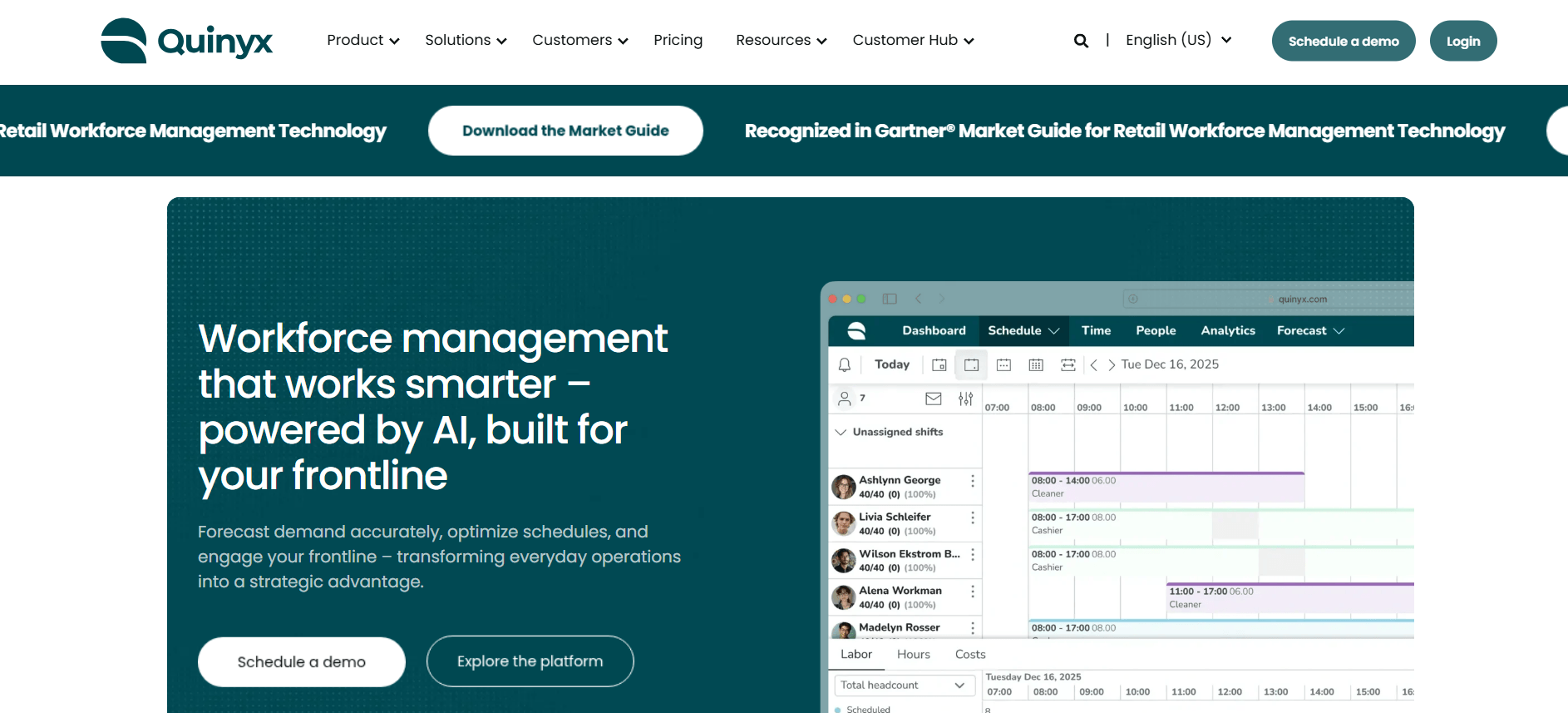The height and width of the screenshot is (713, 1568).
Task: Open the Pricing page link
Action: pyautogui.click(x=678, y=40)
